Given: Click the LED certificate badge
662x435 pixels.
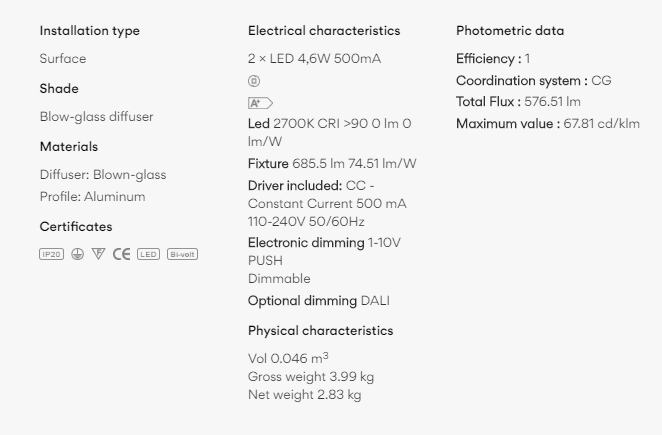Looking at the screenshot, I should (148, 254).
